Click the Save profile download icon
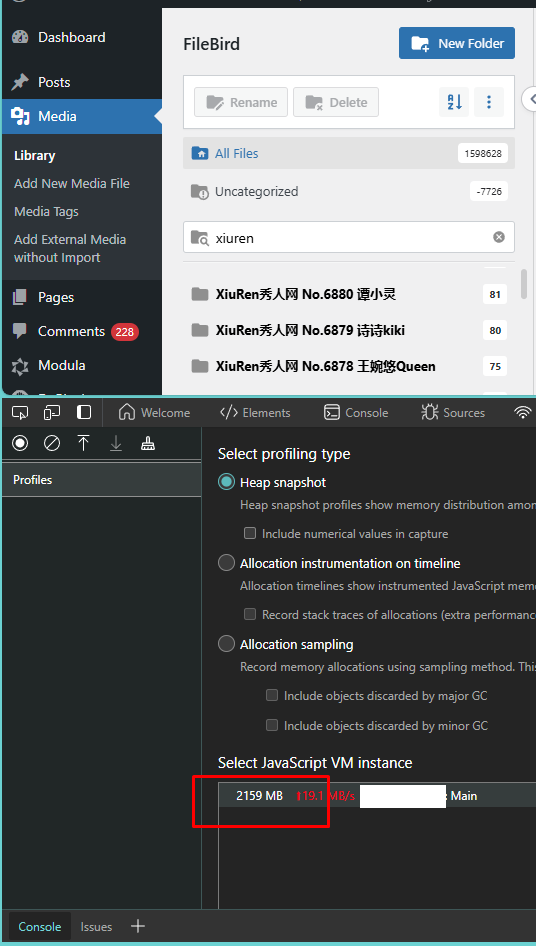This screenshot has width=536, height=946. point(116,444)
